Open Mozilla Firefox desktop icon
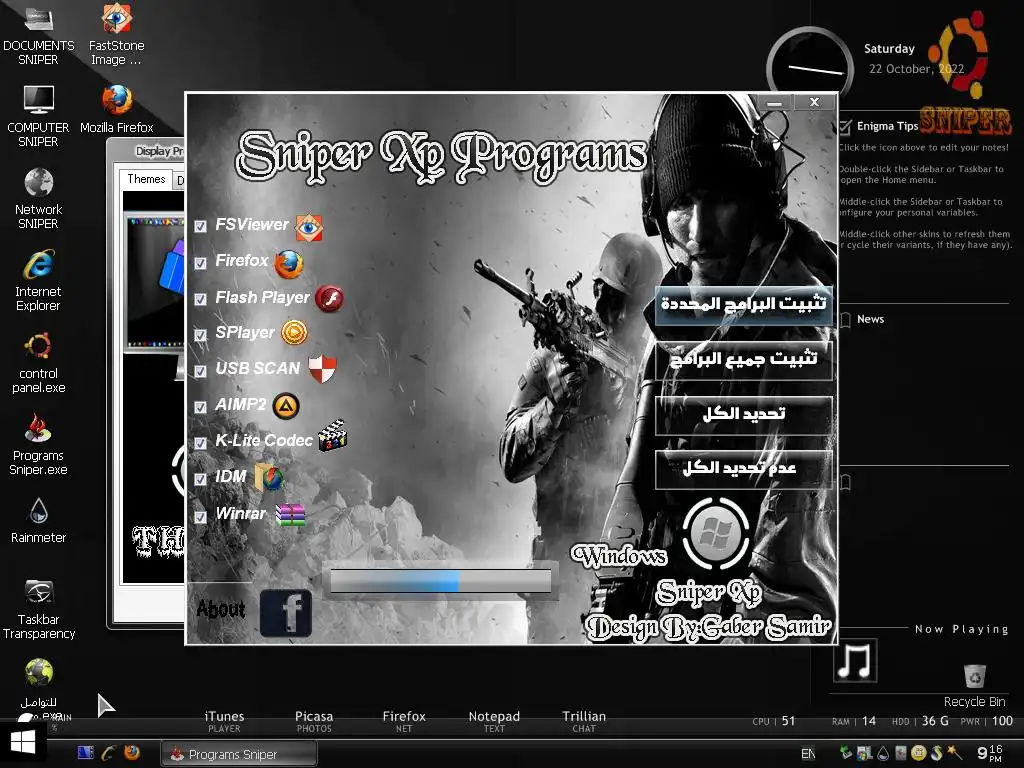This screenshot has height=768, width=1024. click(x=116, y=110)
